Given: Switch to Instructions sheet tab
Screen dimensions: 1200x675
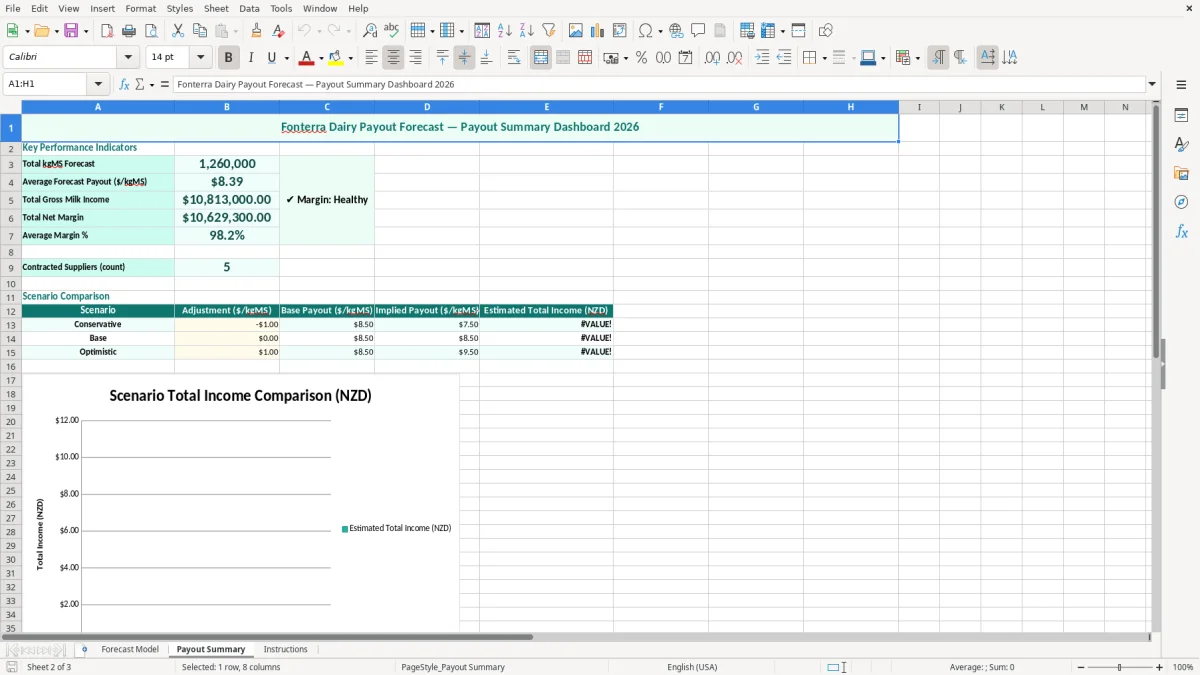Looking at the screenshot, I should (x=286, y=649).
